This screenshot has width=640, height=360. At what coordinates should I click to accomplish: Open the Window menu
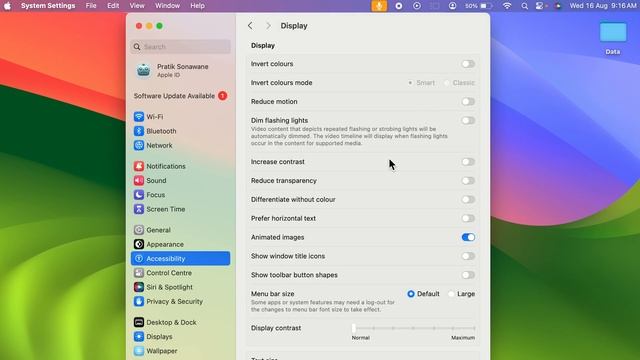[167, 6]
